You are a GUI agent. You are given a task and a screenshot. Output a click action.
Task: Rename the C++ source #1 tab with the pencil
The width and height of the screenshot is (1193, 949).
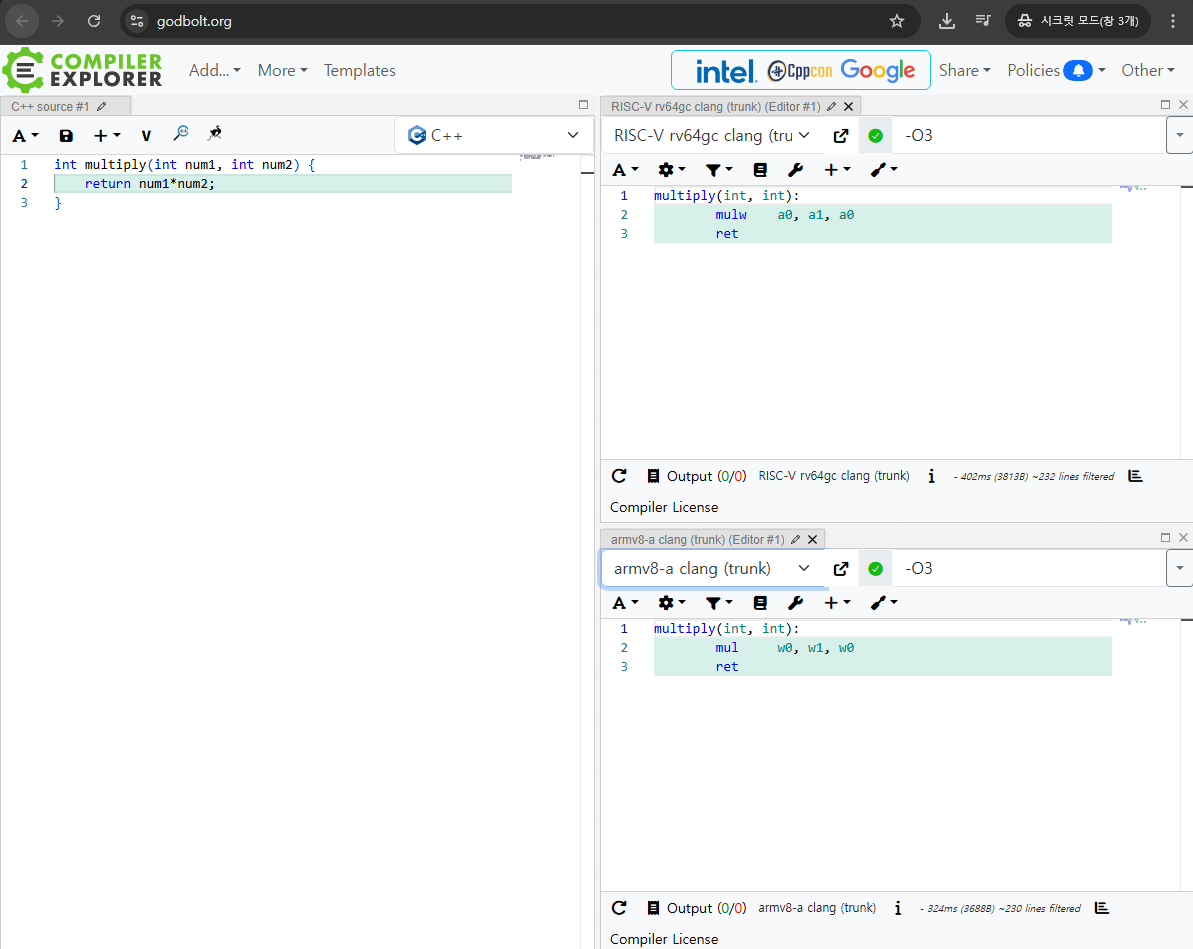(x=101, y=106)
